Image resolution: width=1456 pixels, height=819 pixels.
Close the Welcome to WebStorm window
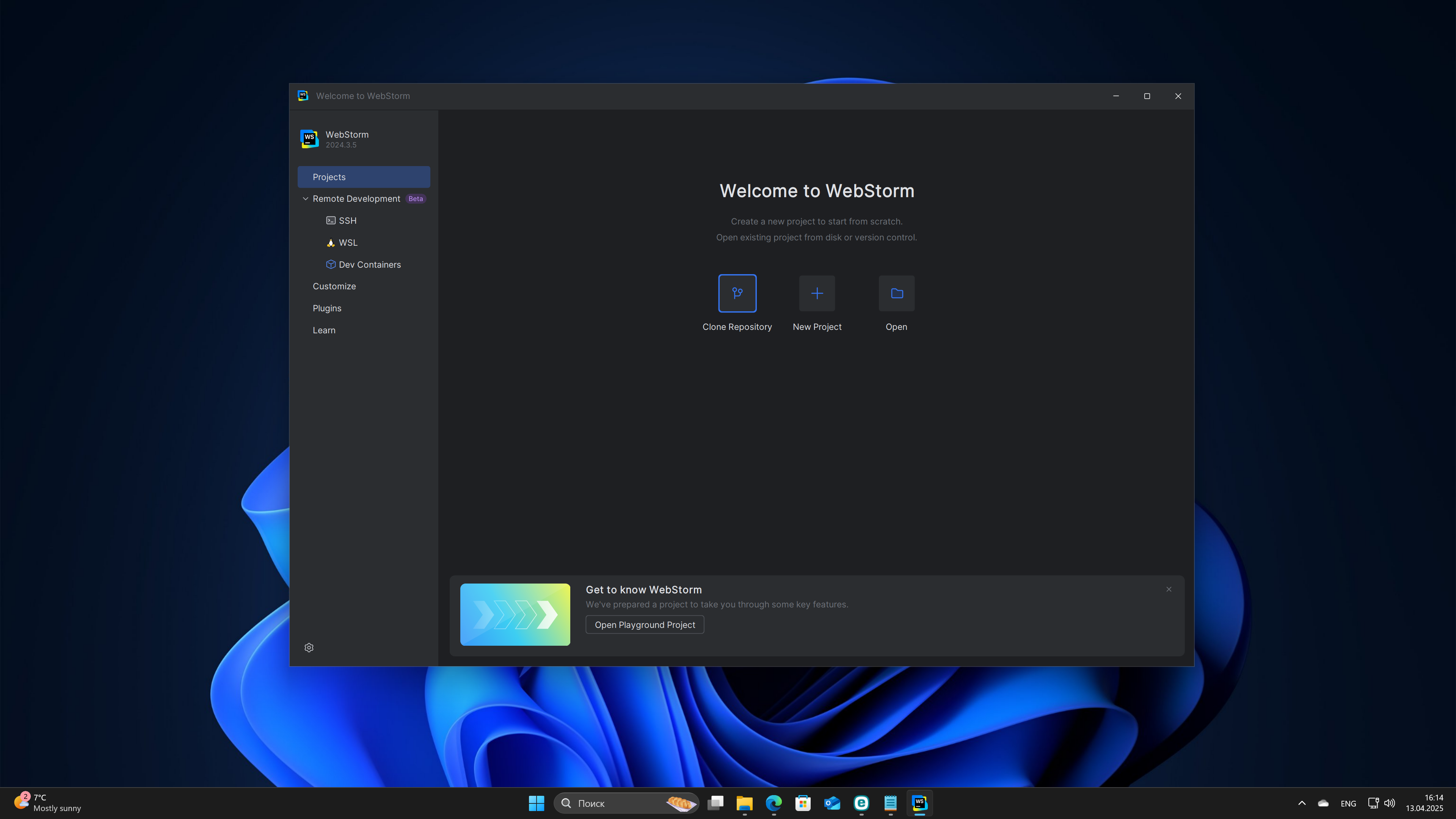point(1178,96)
